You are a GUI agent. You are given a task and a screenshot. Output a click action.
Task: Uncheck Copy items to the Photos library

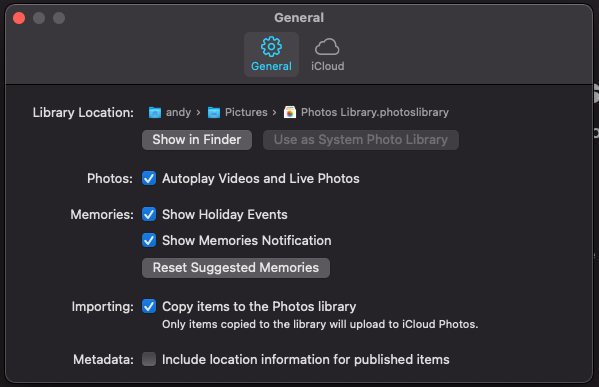point(149,306)
